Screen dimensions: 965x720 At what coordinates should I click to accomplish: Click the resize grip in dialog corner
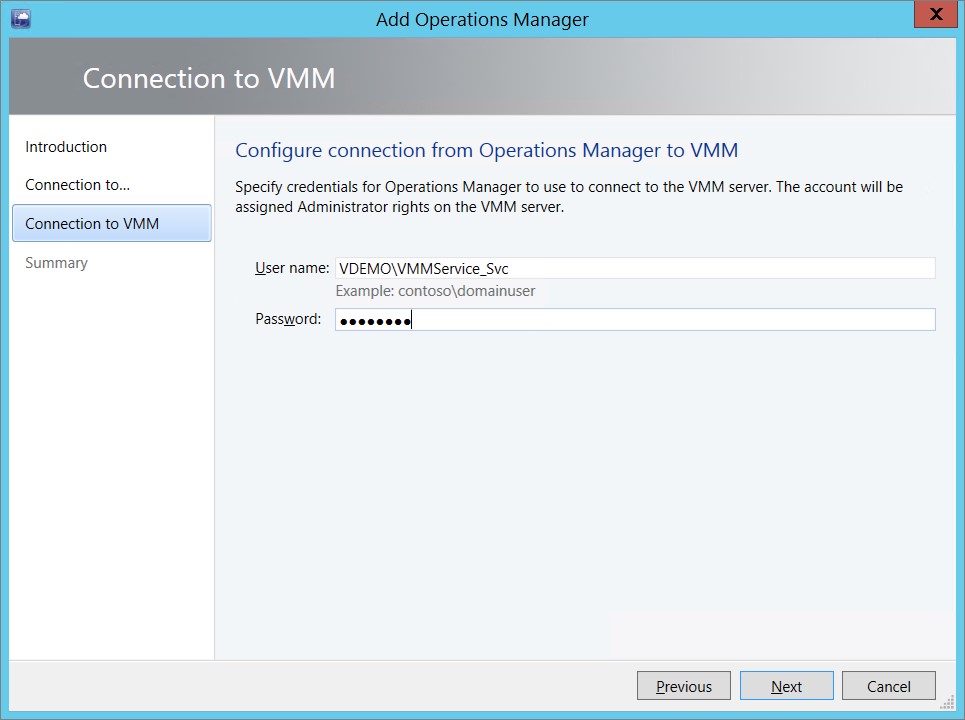[947, 702]
